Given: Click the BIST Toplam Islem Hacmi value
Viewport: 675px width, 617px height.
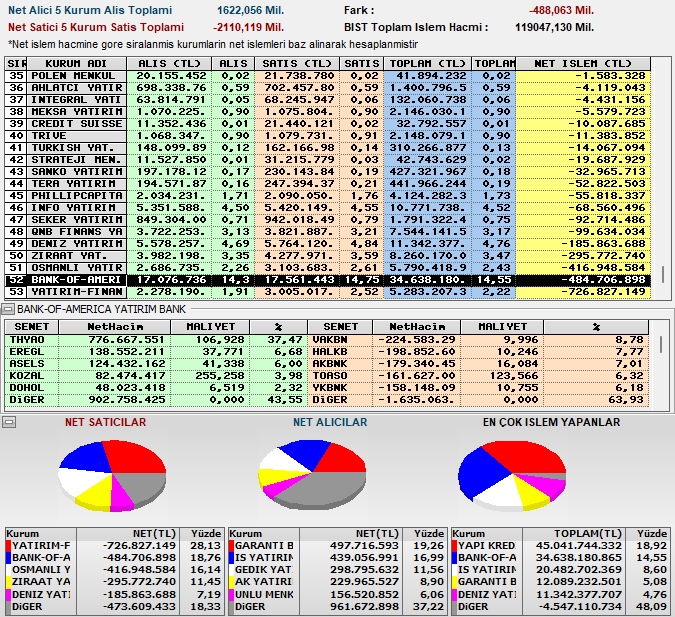Looking at the screenshot, I should [554, 28].
